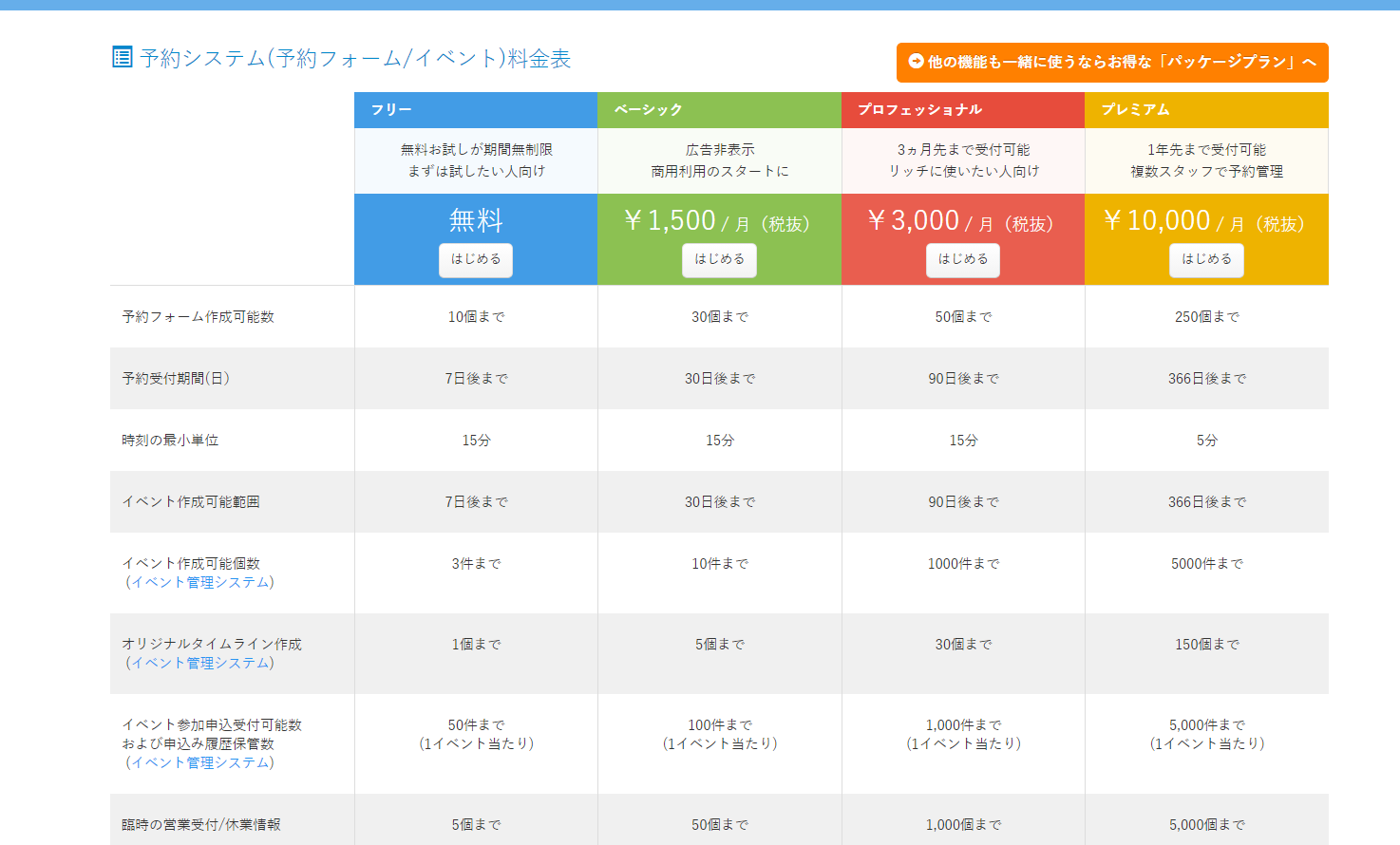Click the arrow icon in the orange banner
Image resolution: width=1400 pixels, height=845 pixels.
point(915,63)
